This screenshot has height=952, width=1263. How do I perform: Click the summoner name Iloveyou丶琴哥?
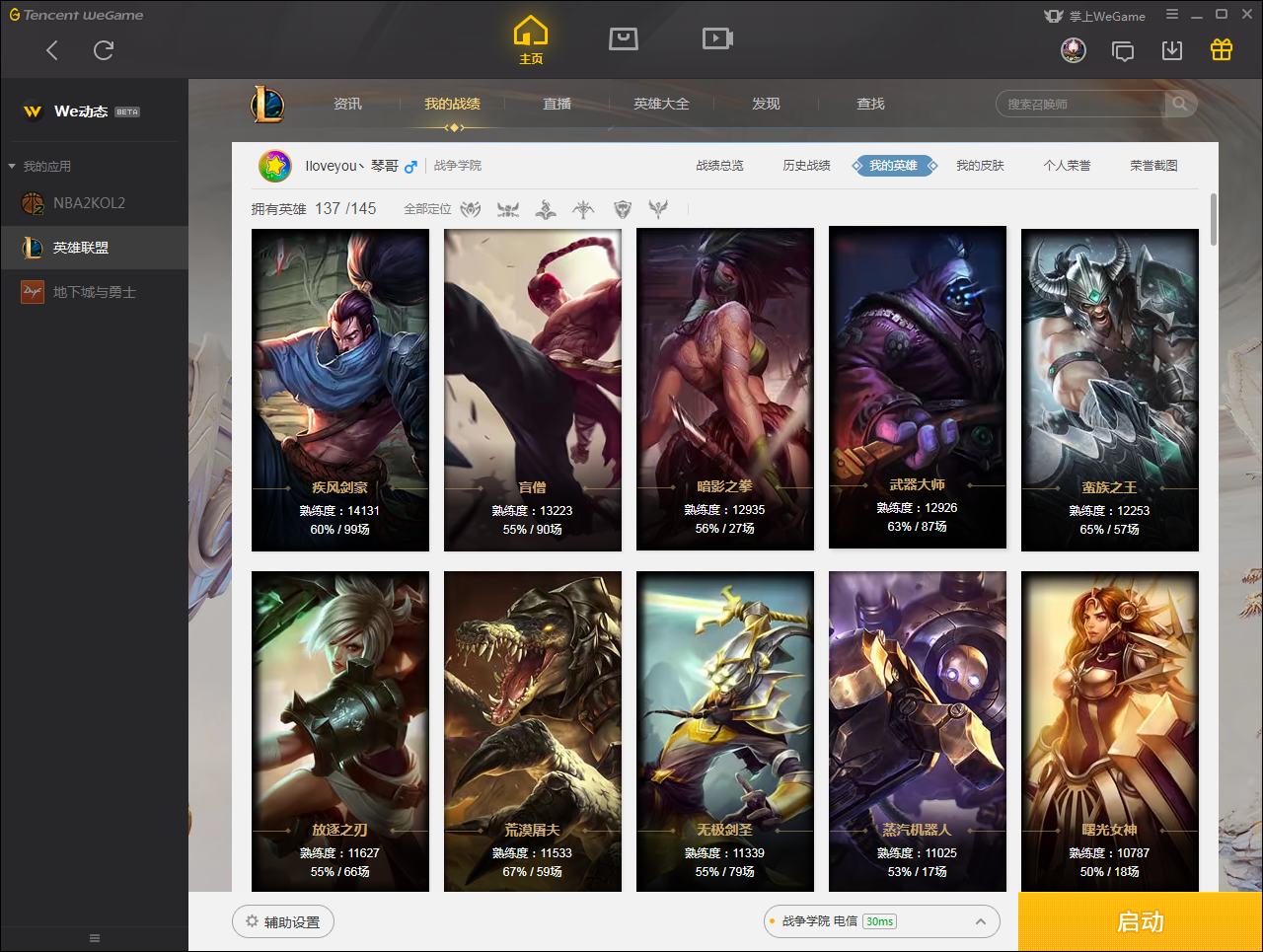(351, 166)
